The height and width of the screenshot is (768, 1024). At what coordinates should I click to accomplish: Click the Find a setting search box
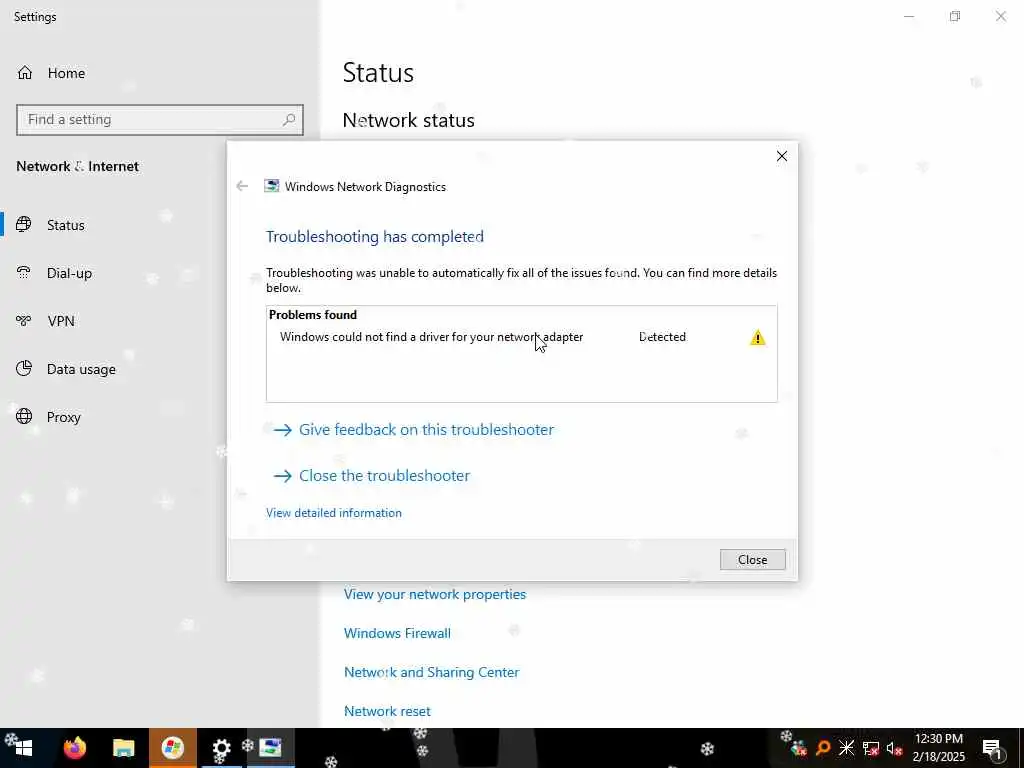pos(160,120)
